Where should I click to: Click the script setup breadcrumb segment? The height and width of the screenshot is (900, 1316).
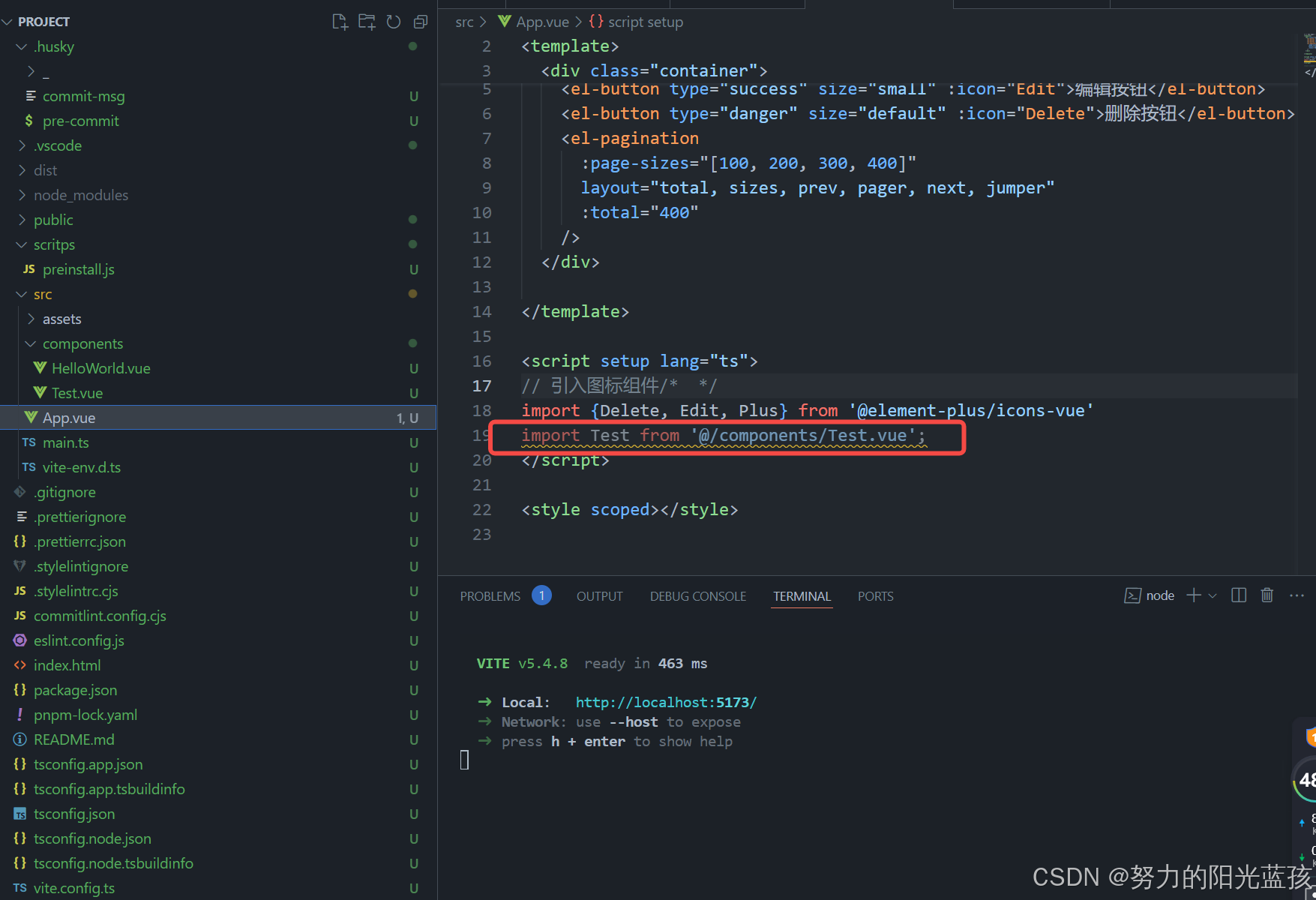637,22
